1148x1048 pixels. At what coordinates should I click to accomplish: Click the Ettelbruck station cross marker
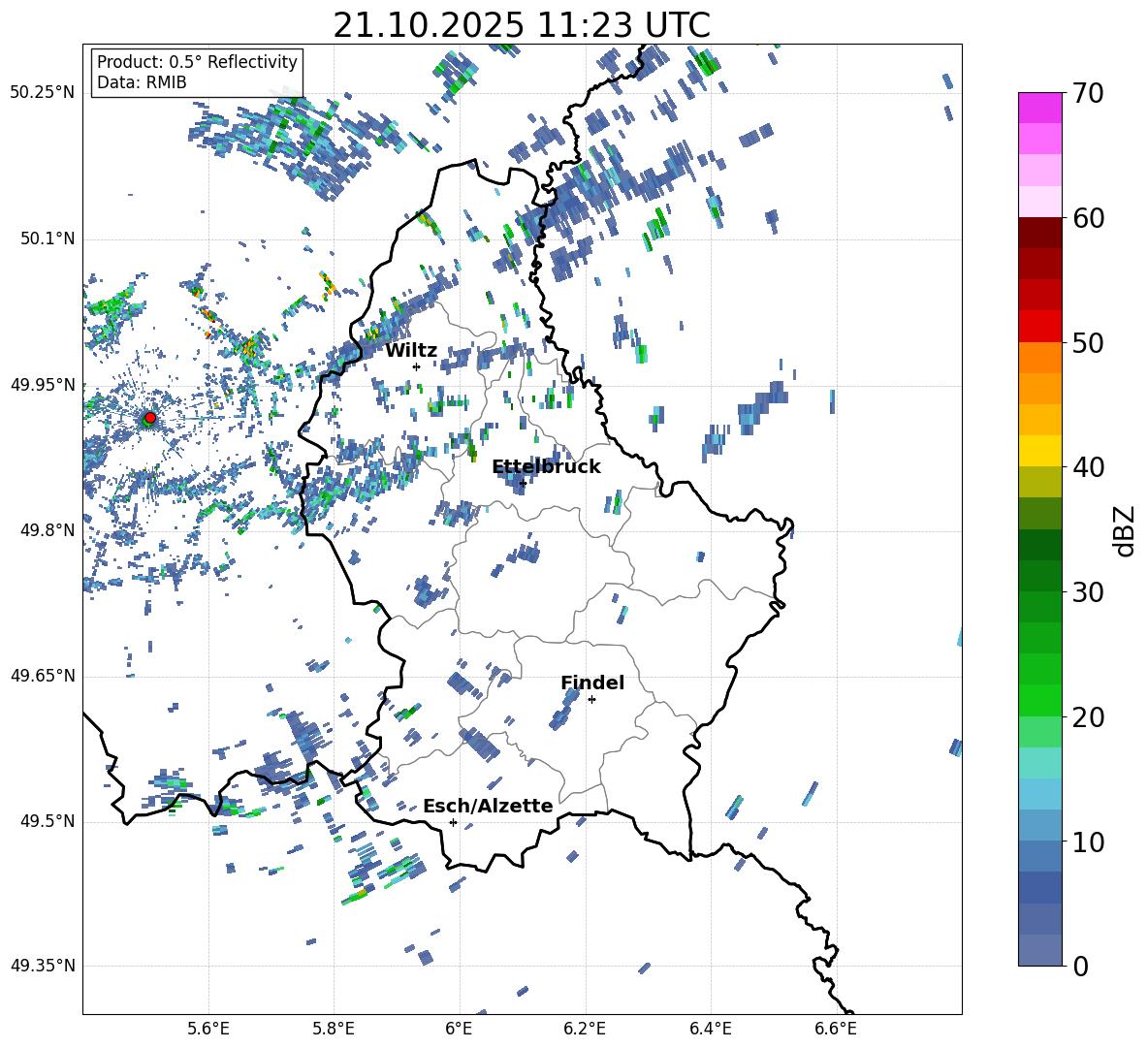tap(523, 483)
